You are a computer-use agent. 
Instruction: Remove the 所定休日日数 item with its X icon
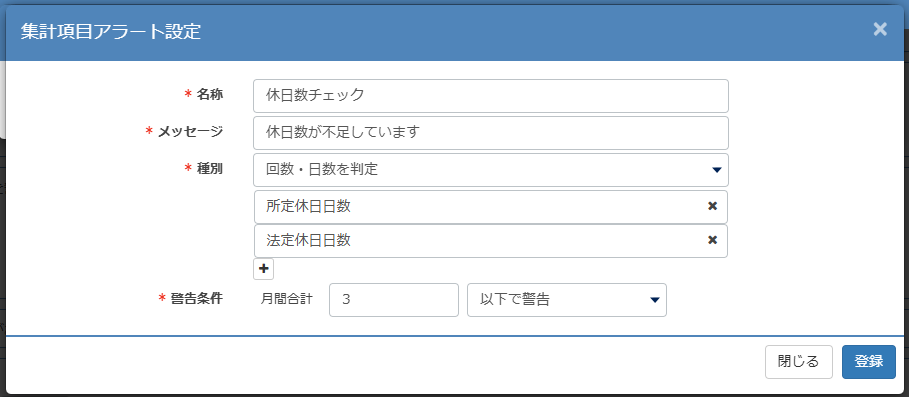pos(712,206)
